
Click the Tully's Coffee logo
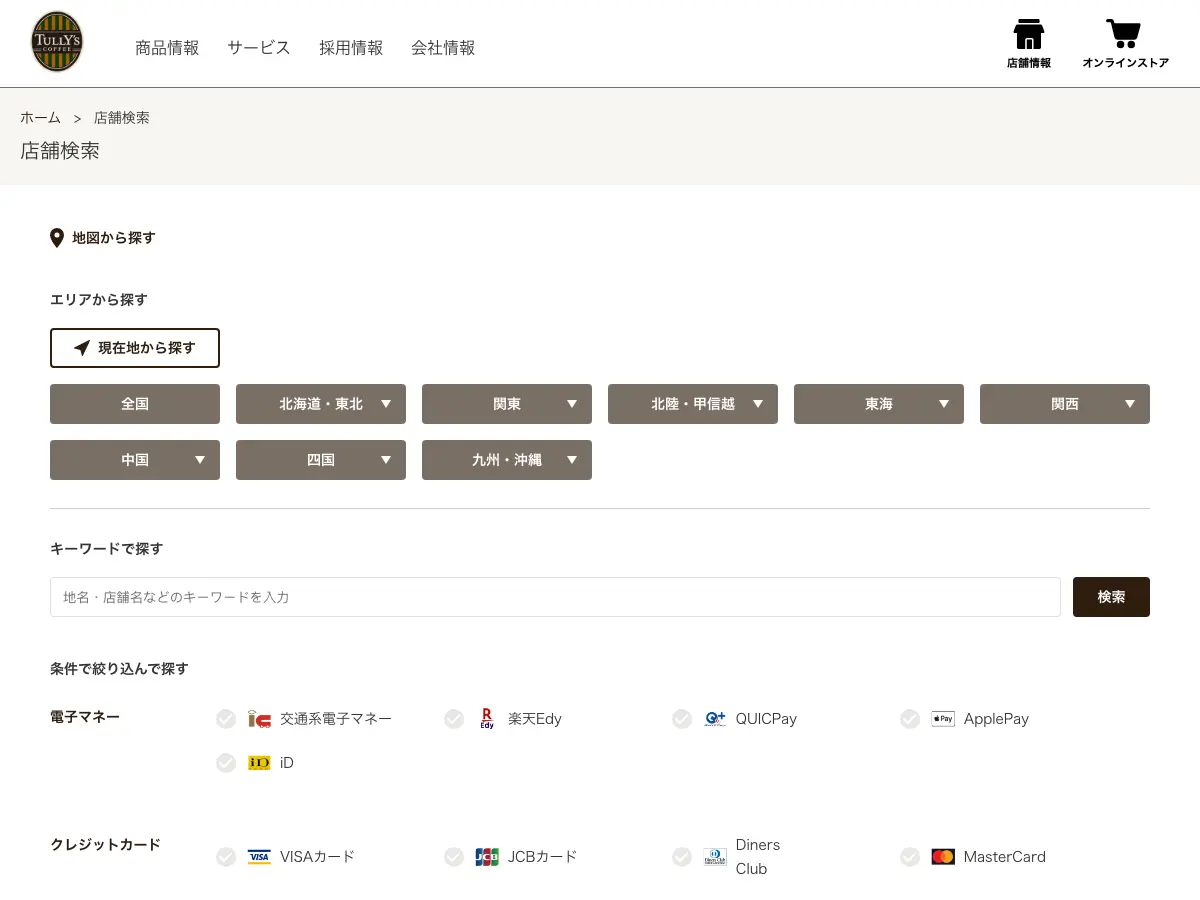coord(57,42)
